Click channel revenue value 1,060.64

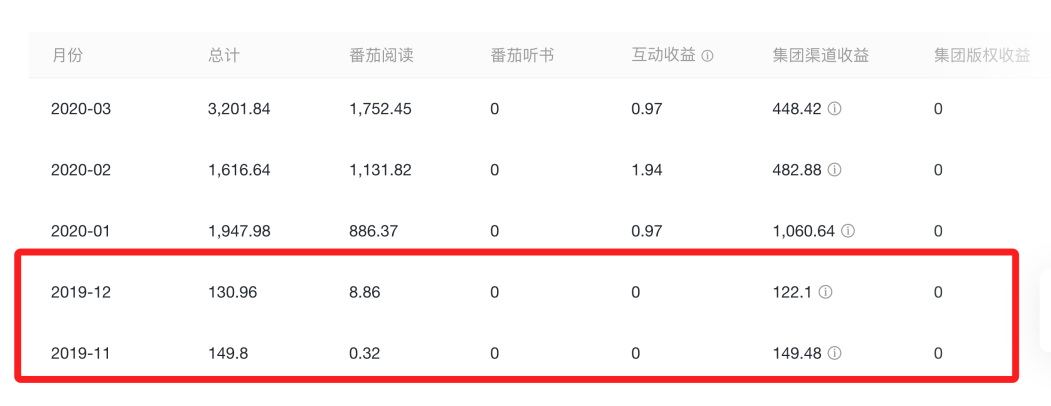click(804, 231)
